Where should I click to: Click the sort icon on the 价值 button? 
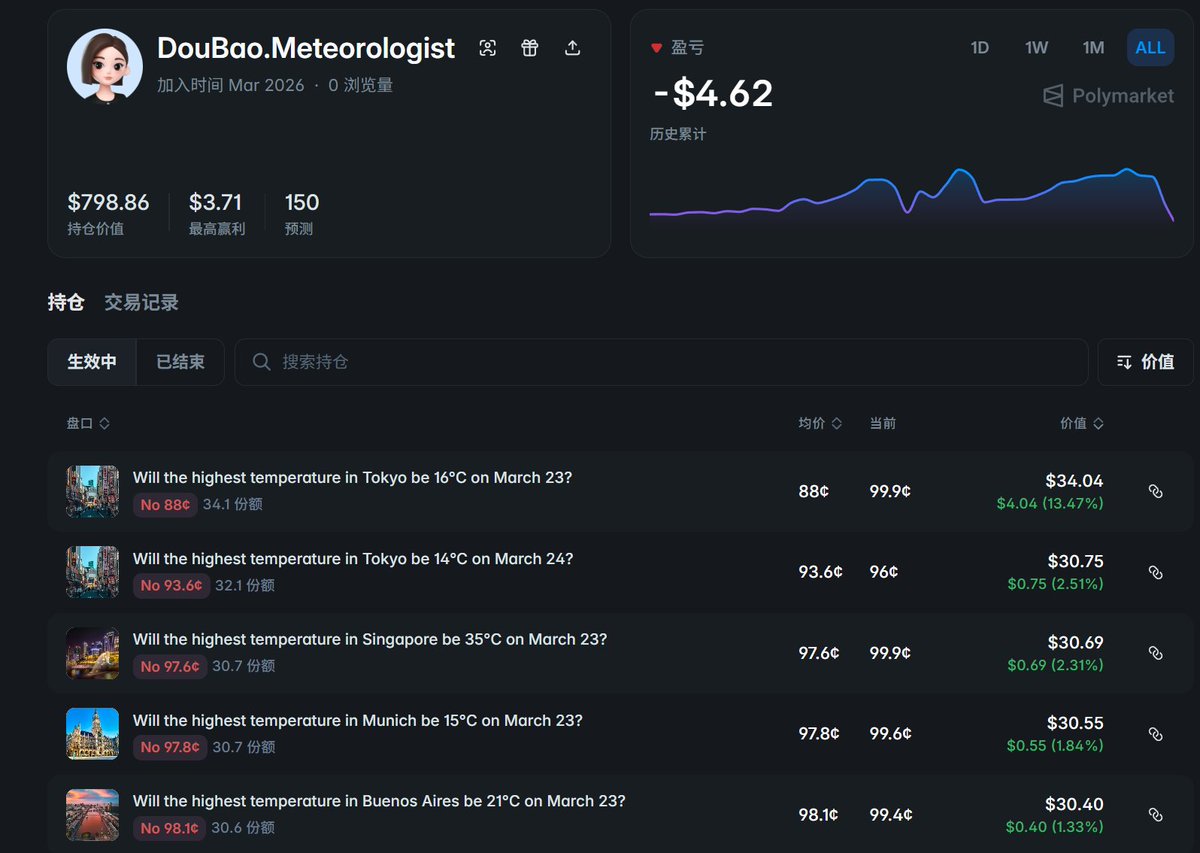click(1124, 362)
